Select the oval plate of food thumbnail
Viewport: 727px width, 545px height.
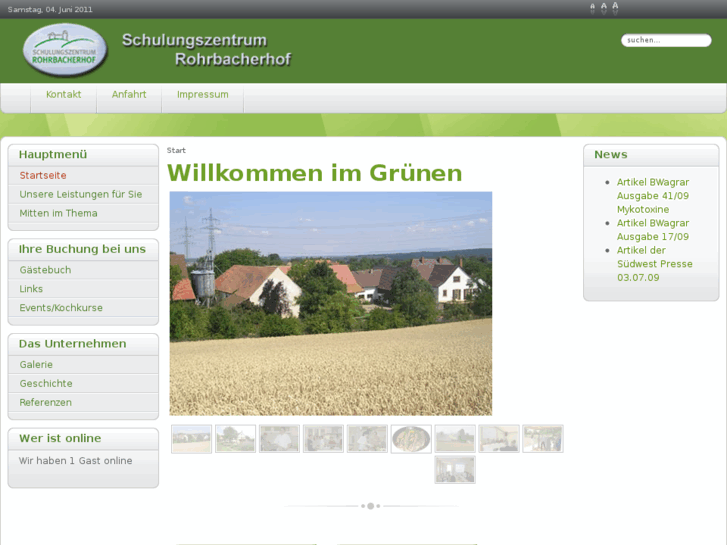tap(411, 439)
